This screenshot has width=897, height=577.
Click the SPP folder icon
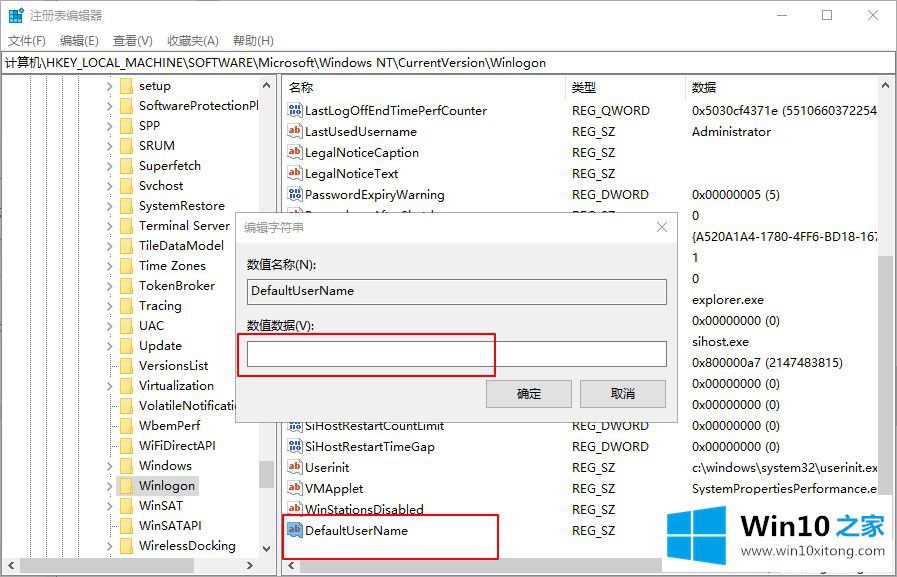126,125
